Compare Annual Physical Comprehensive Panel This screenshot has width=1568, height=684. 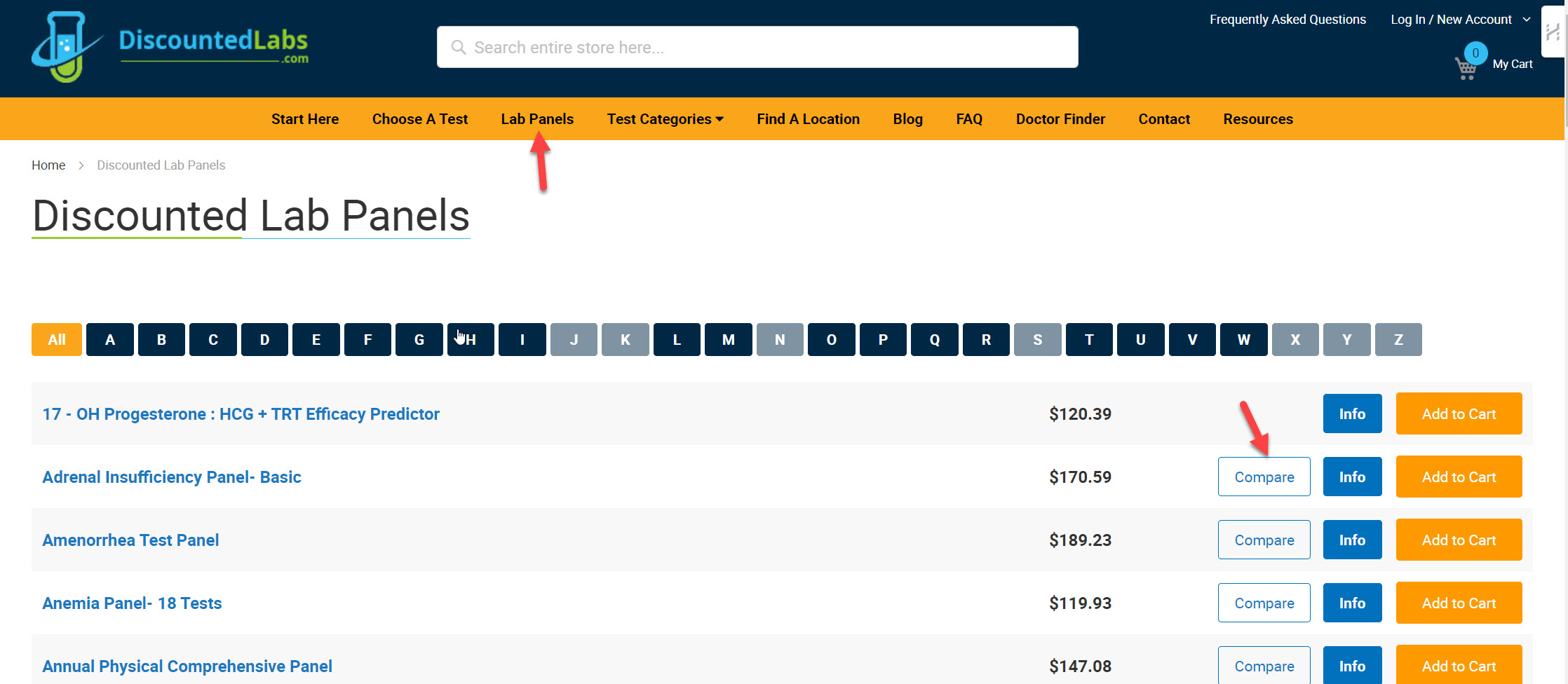point(1264,665)
